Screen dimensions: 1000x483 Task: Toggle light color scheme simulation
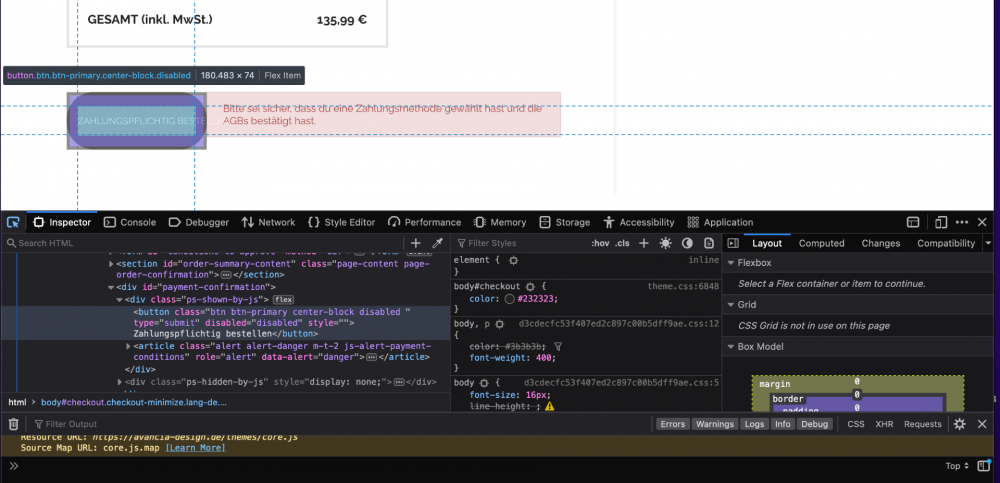click(666, 243)
